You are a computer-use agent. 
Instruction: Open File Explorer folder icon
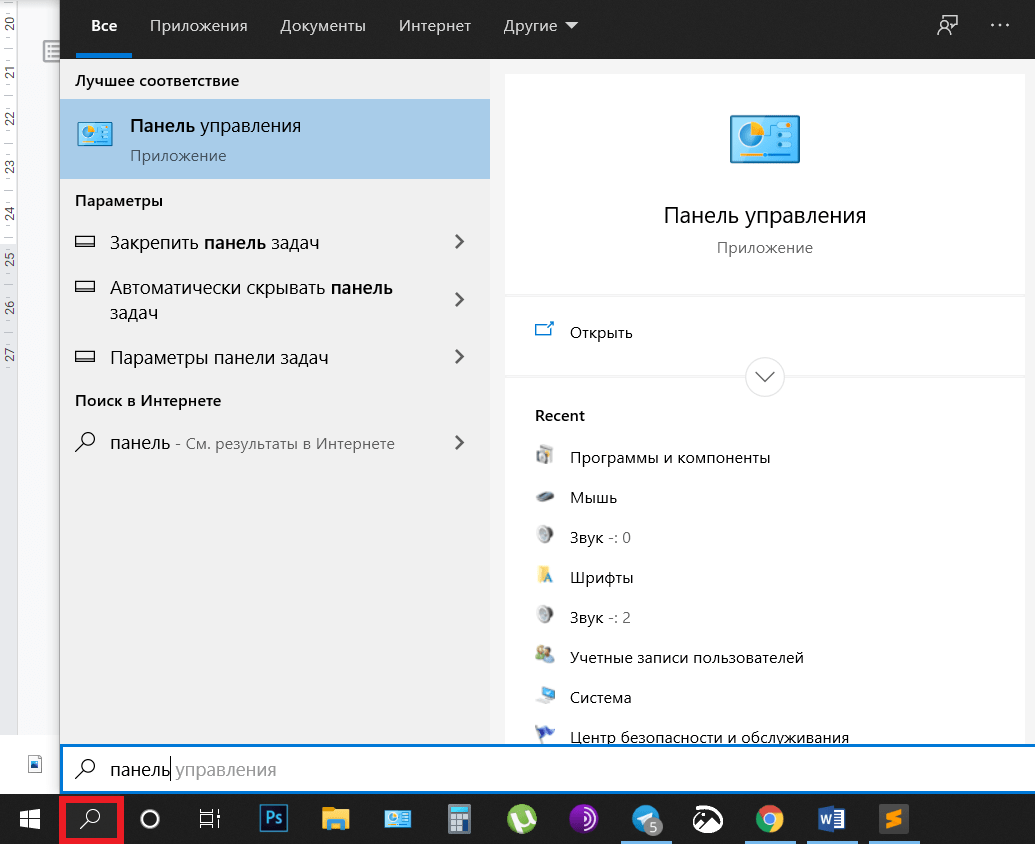336,819
